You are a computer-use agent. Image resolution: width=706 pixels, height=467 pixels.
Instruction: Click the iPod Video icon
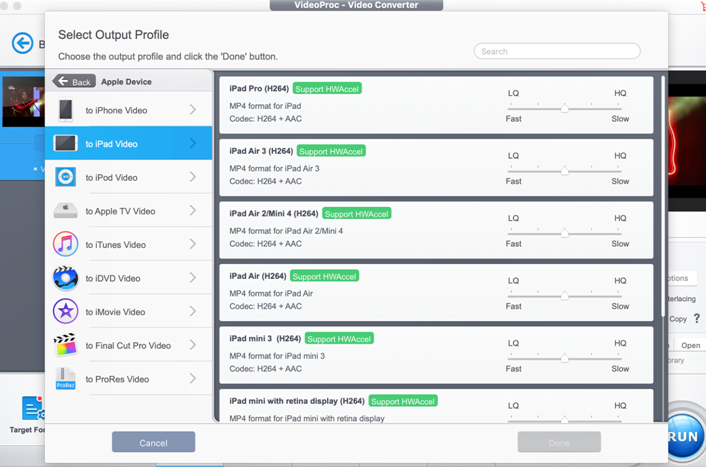pos(65,177)
